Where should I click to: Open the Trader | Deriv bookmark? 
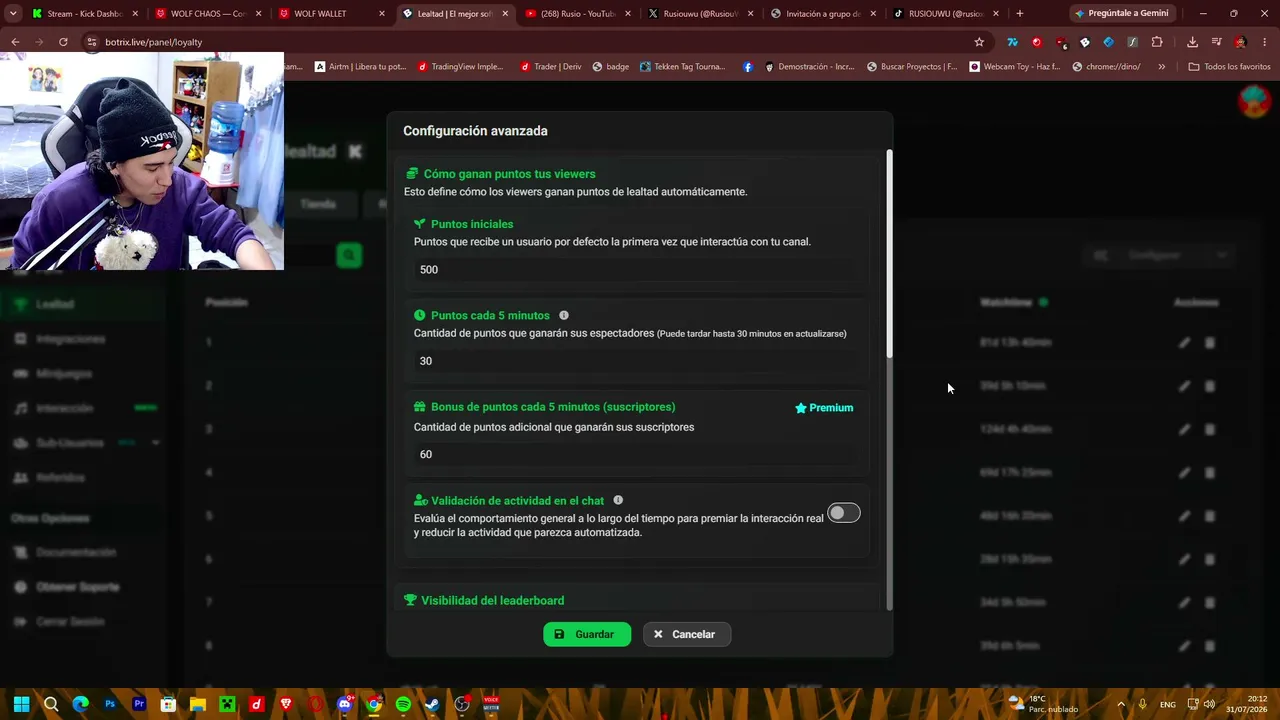pos(550,67)
